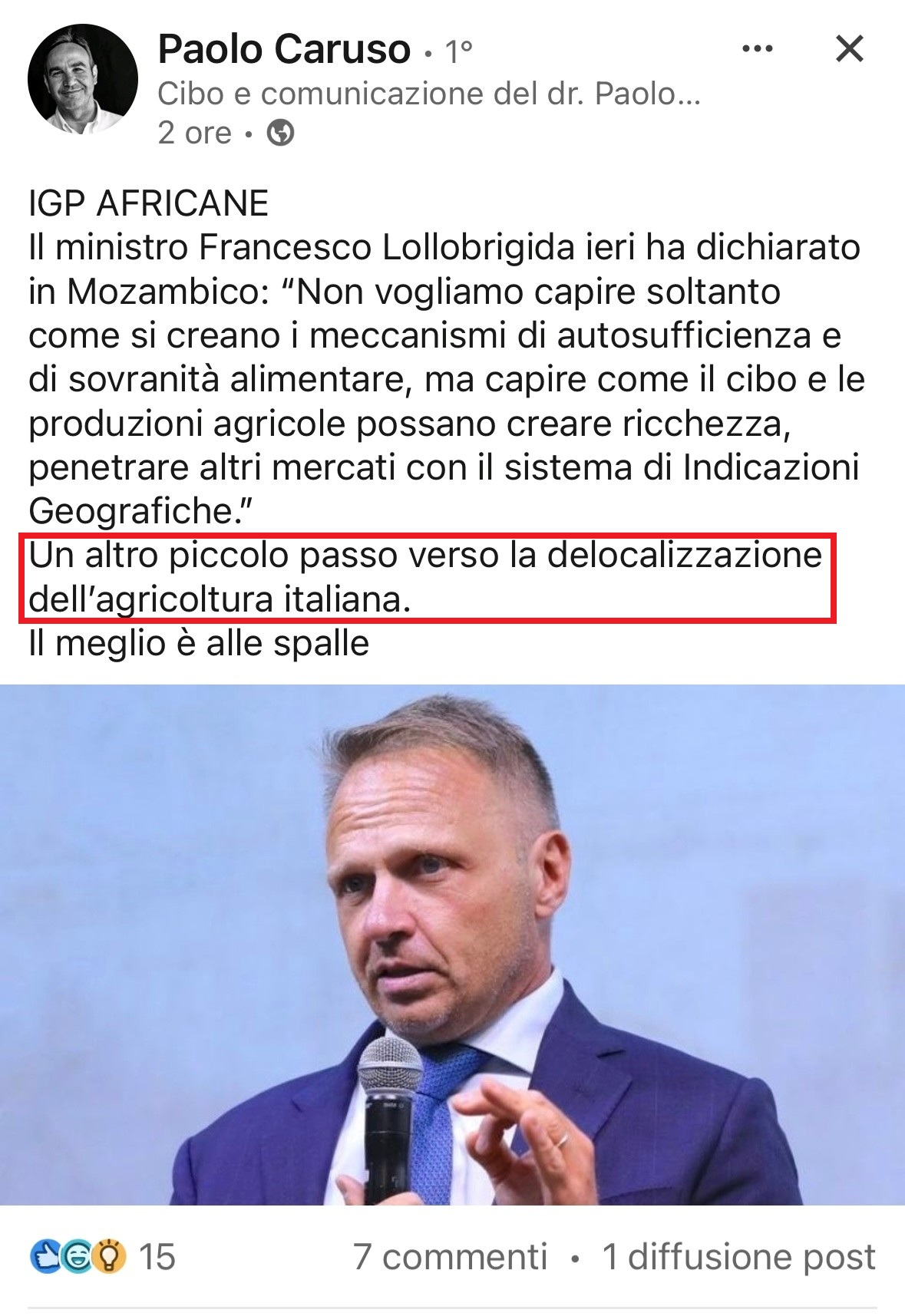Click the truncated headline Cibo e comunicazione
The width and height of the screenshot is (905, 1316).
pos(429,94)
